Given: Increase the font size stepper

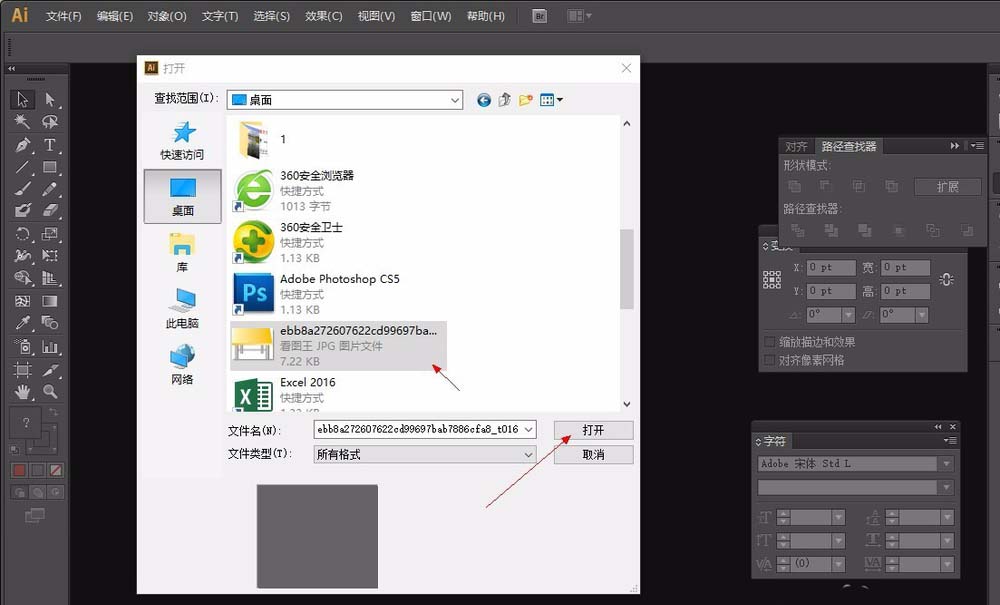Looking at the screenshot, I should click(784, 514).
